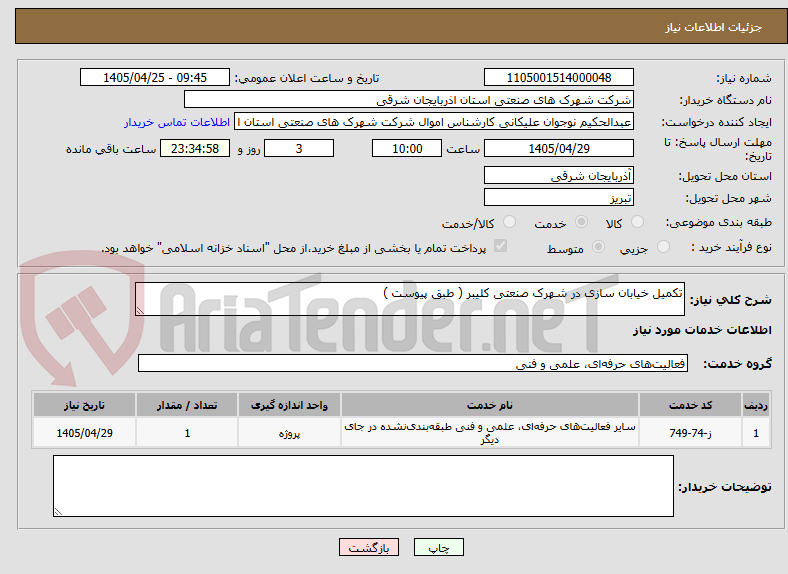Screen dimensions: 788x574
Task: Select the خدمت radio button
Action: (x=581, y=222)
